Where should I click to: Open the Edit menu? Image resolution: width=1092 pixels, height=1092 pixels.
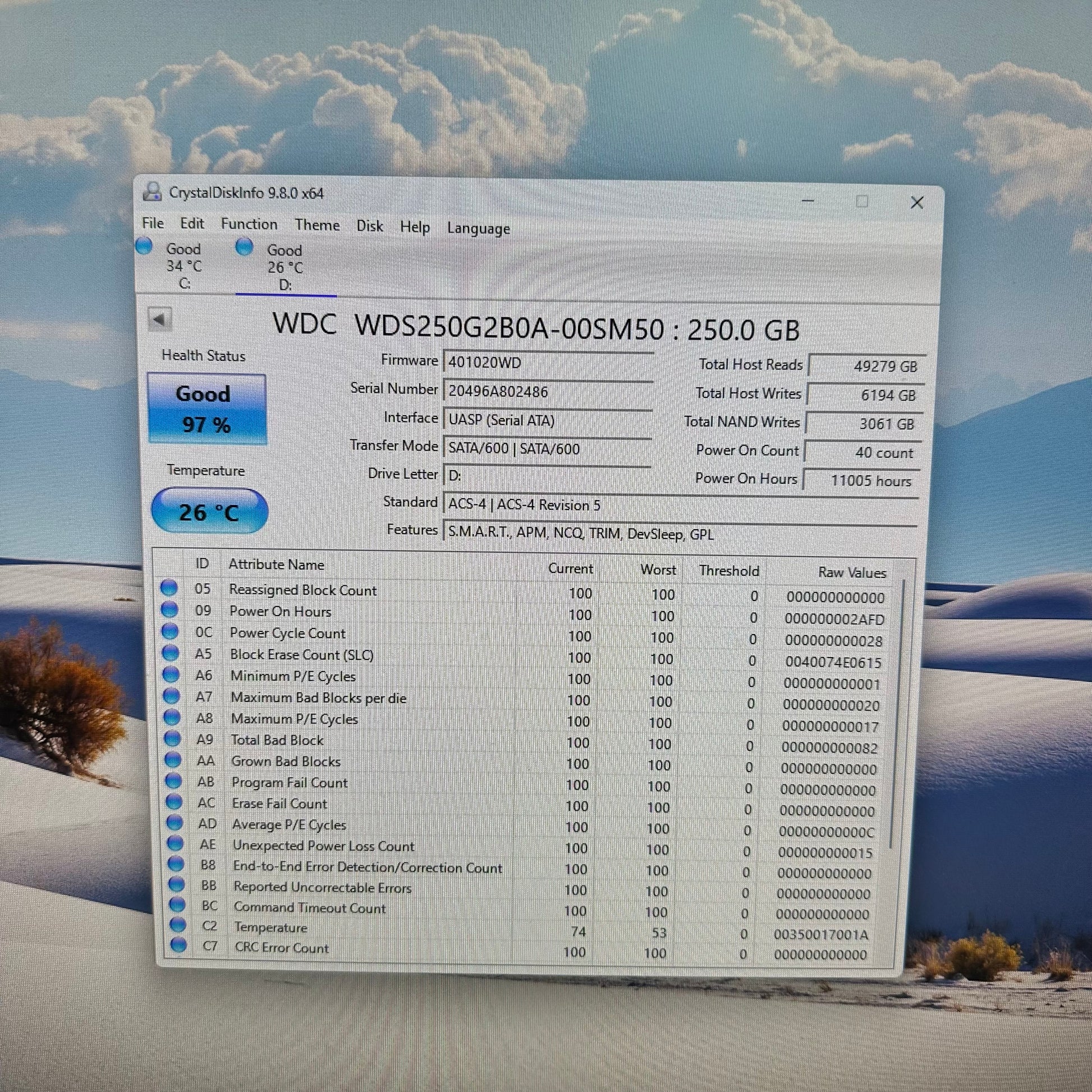192,223
